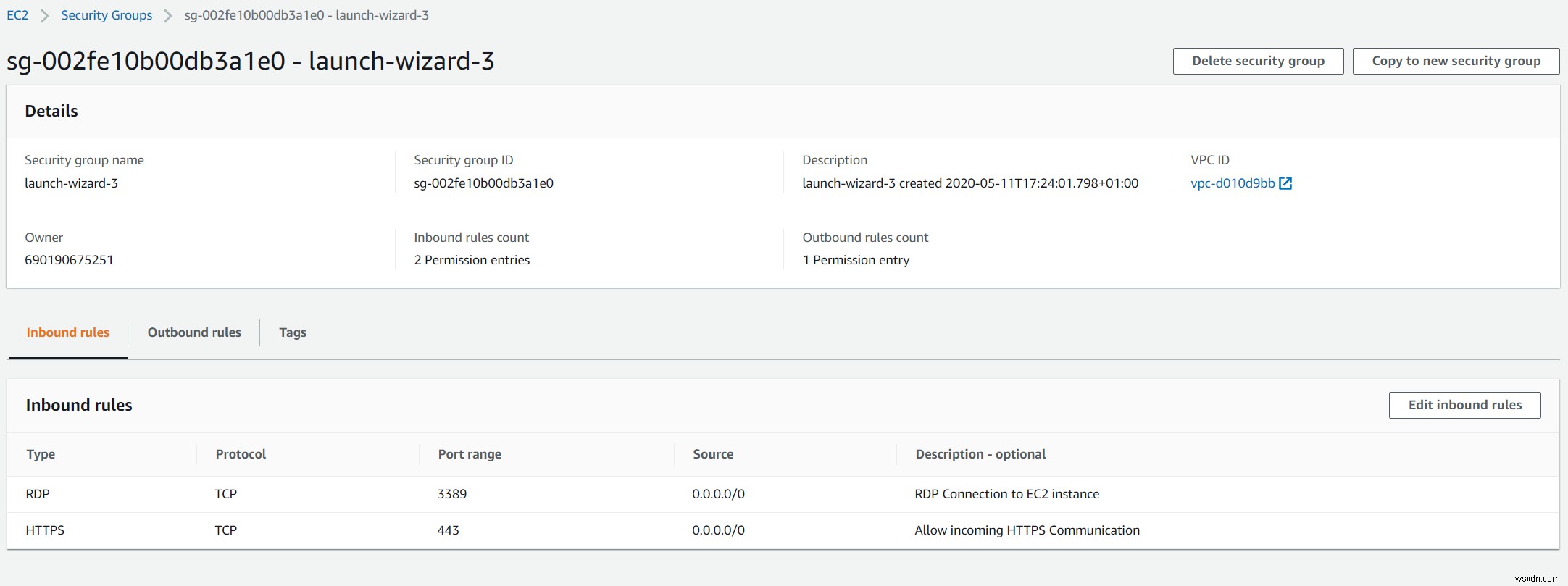The height and width of the screenshot is (586, 1568).
Task: Switch to the Outbound rules tab
Action: [194, 332]
